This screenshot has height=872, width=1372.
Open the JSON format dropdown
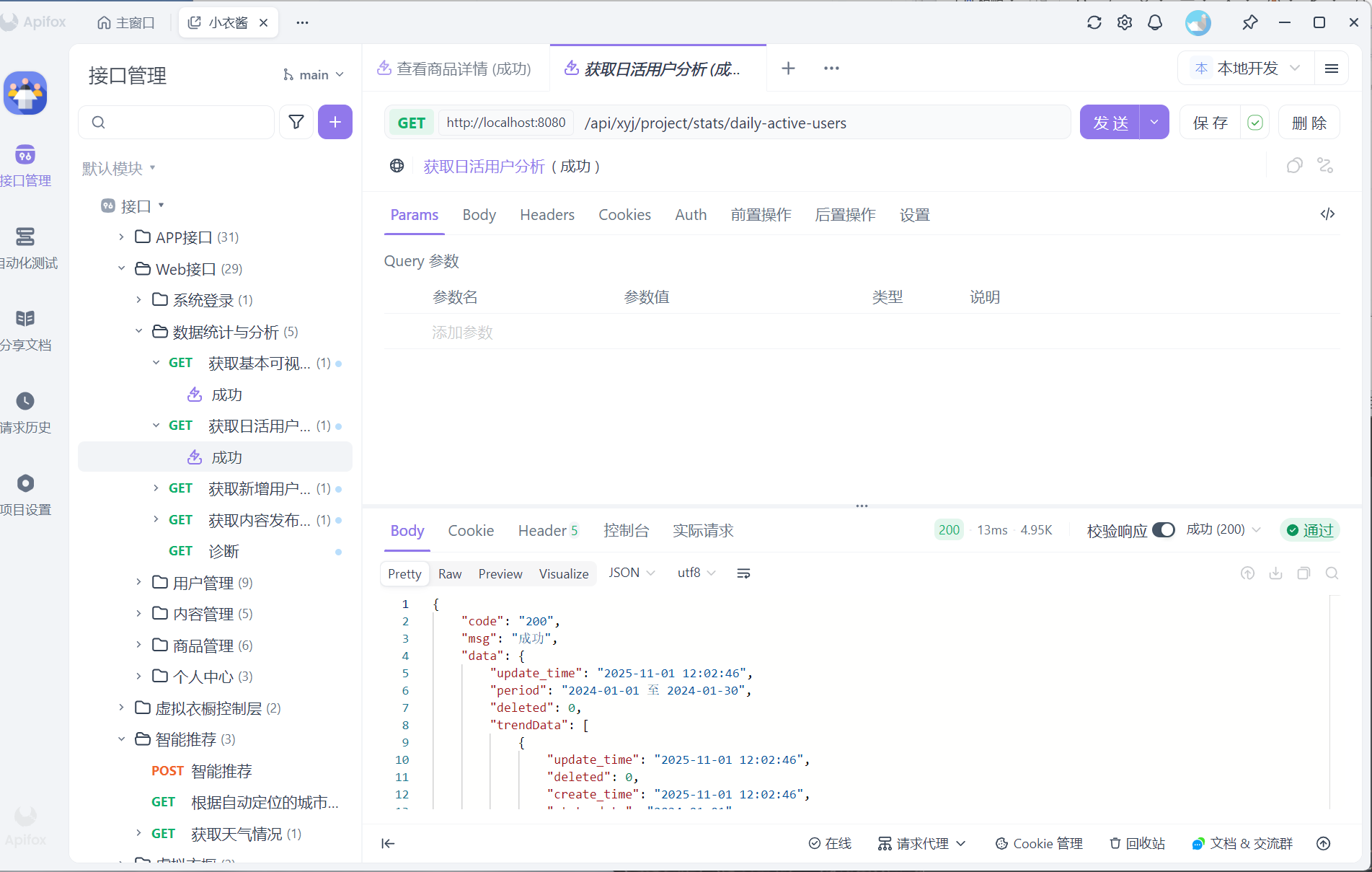click(632, 573)
